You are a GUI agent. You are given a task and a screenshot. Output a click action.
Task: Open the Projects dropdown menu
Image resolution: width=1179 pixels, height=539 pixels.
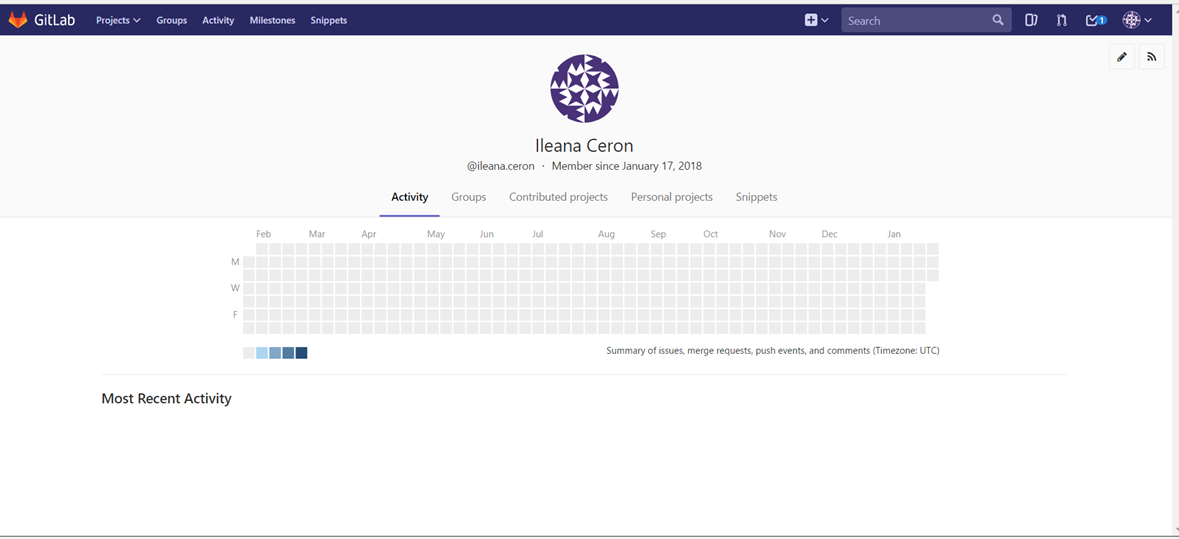point(118,20)
